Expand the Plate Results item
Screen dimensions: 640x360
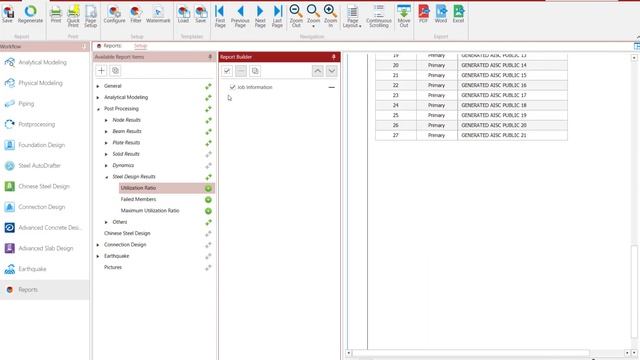click(x=106, y=143)
